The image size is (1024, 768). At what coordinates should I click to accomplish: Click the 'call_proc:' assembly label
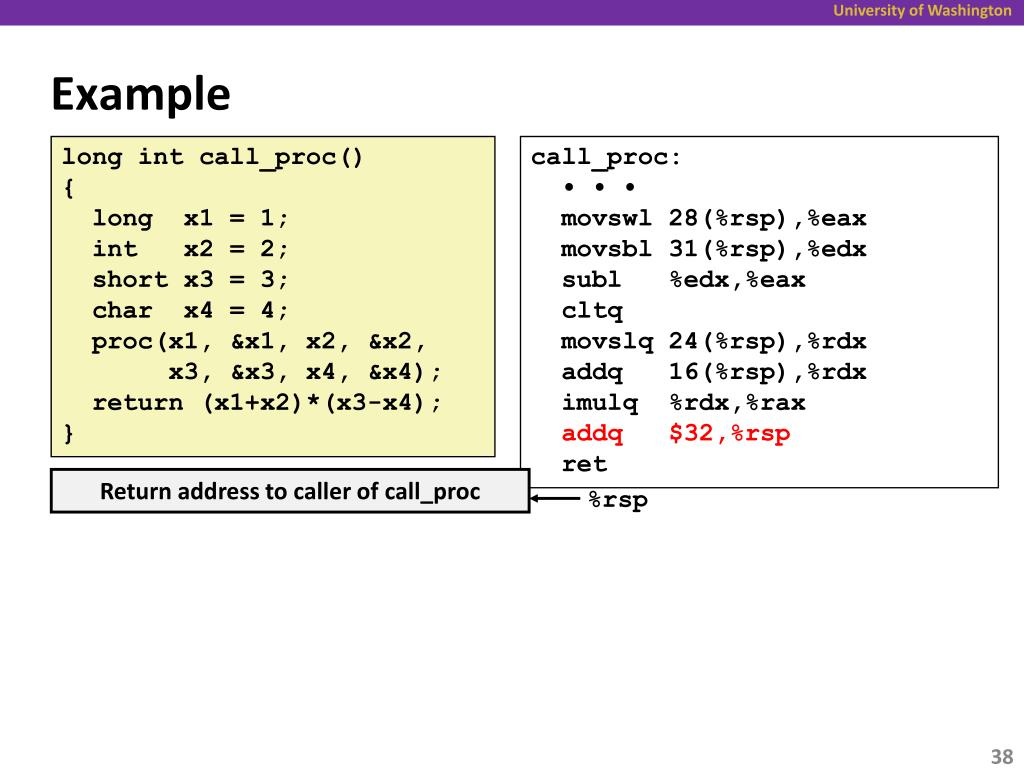(605, 157)
